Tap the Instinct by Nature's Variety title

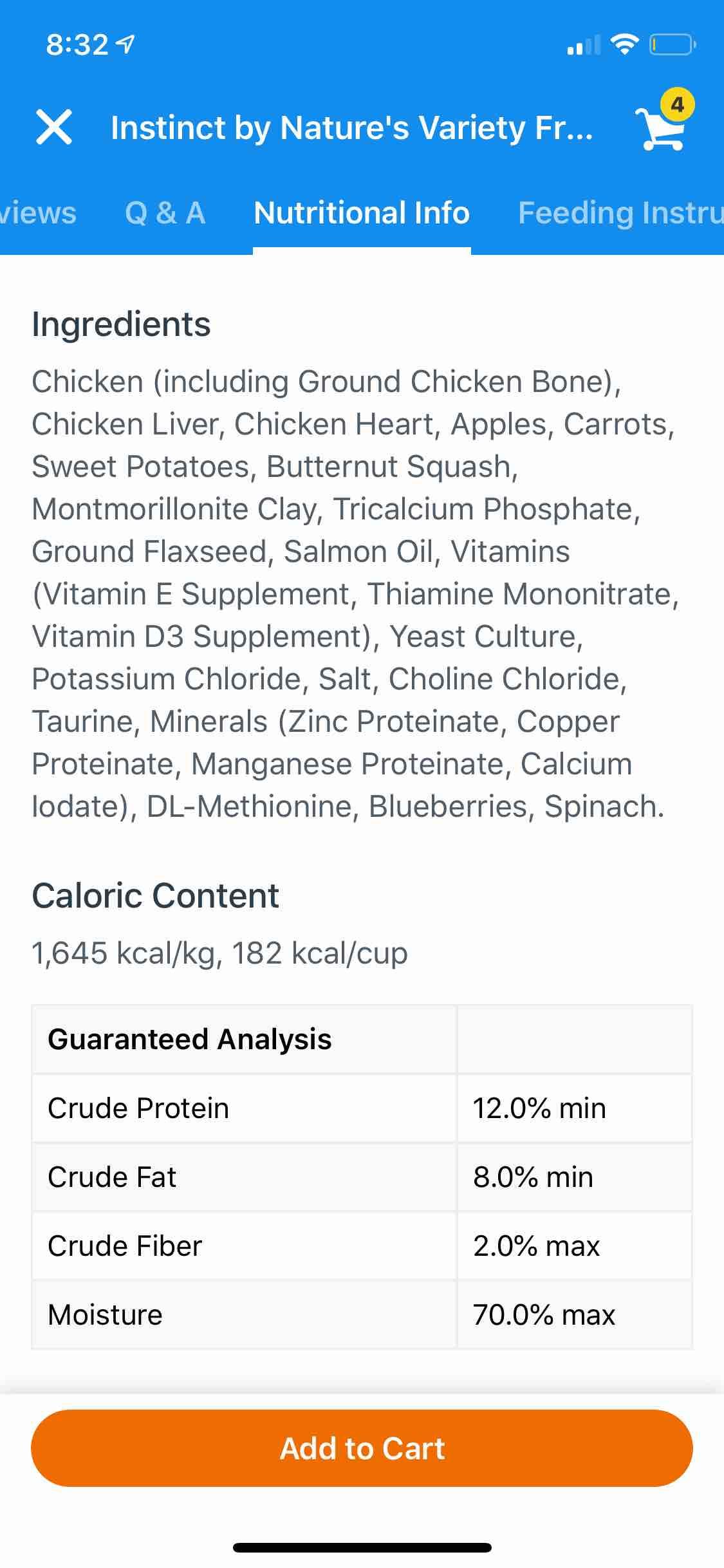(x=352, y=127)
